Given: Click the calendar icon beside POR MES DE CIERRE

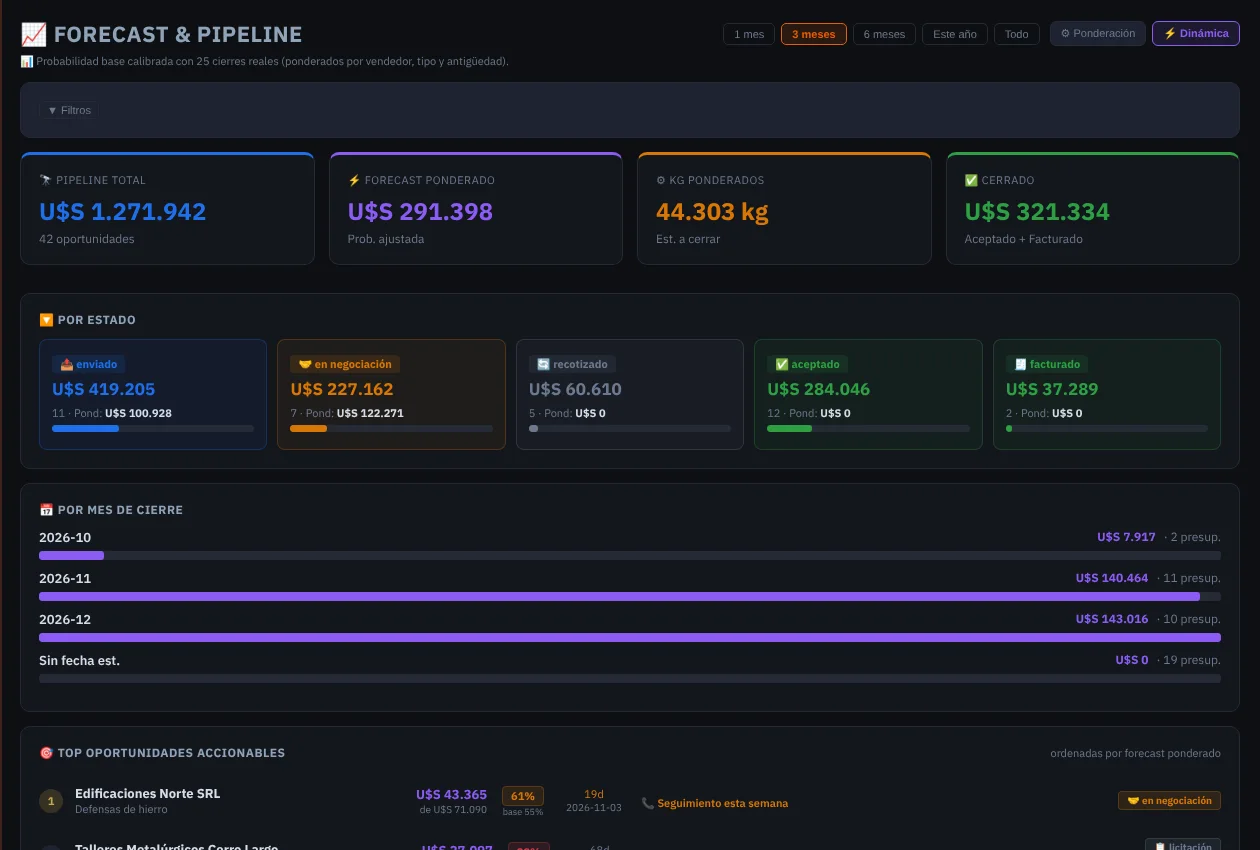Looking at the screenshot, I should tap(46, 510).
